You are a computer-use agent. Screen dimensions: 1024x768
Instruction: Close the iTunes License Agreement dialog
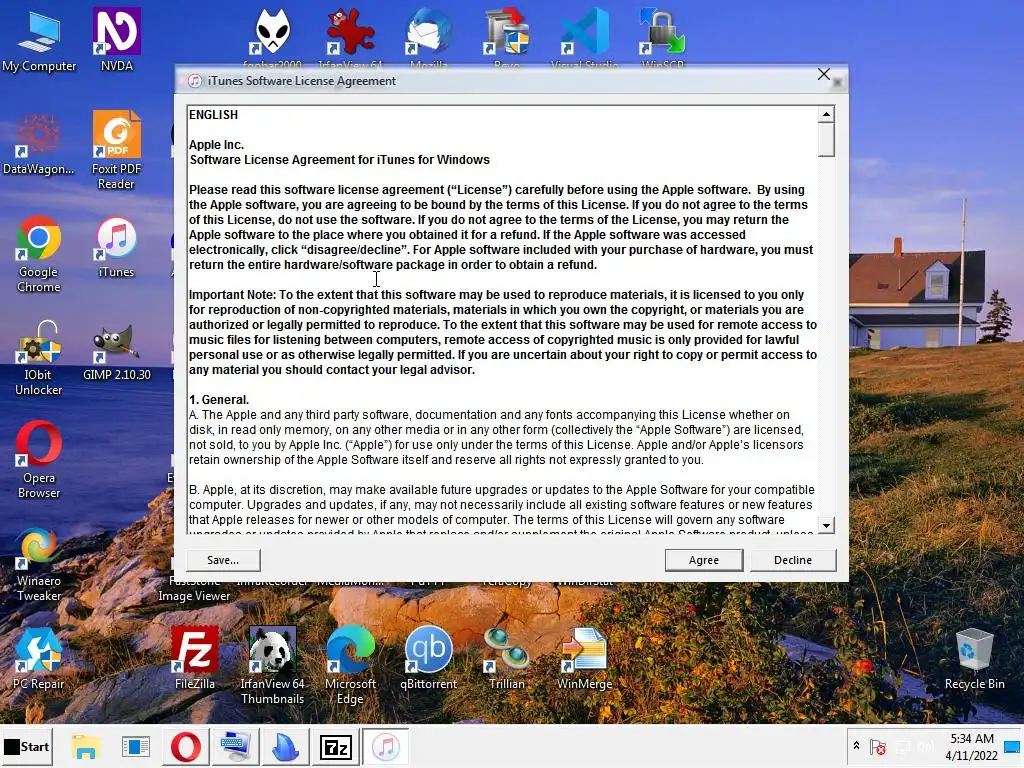coord(824,74)
